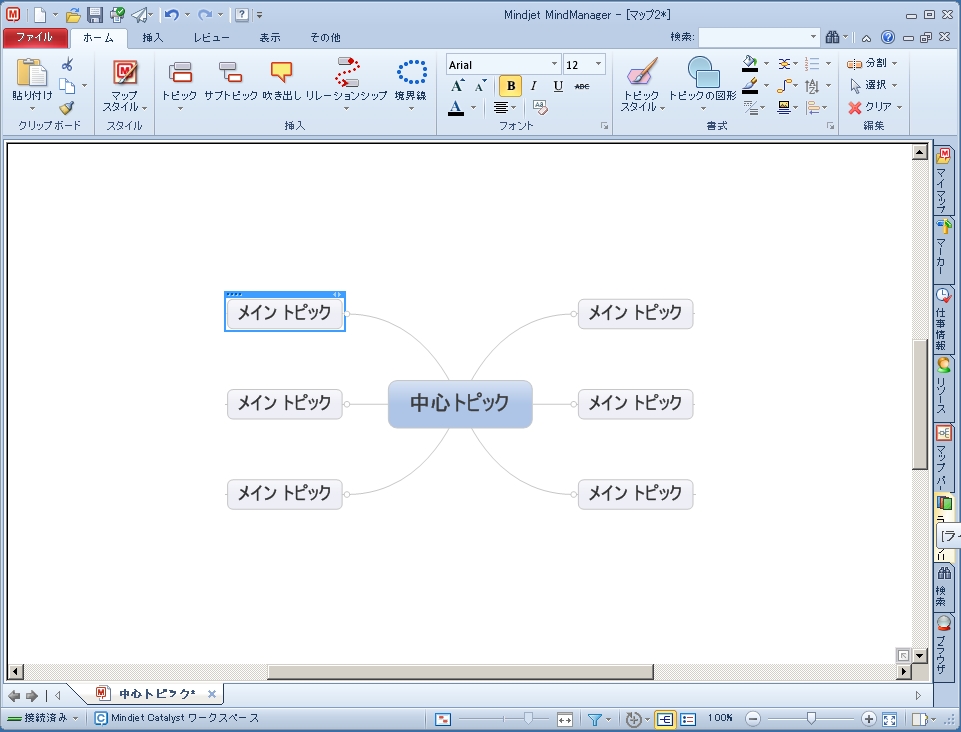Expand the filter dropdown in status bar
The width and height of the screenshot is (961, 732).
[609, 719]
